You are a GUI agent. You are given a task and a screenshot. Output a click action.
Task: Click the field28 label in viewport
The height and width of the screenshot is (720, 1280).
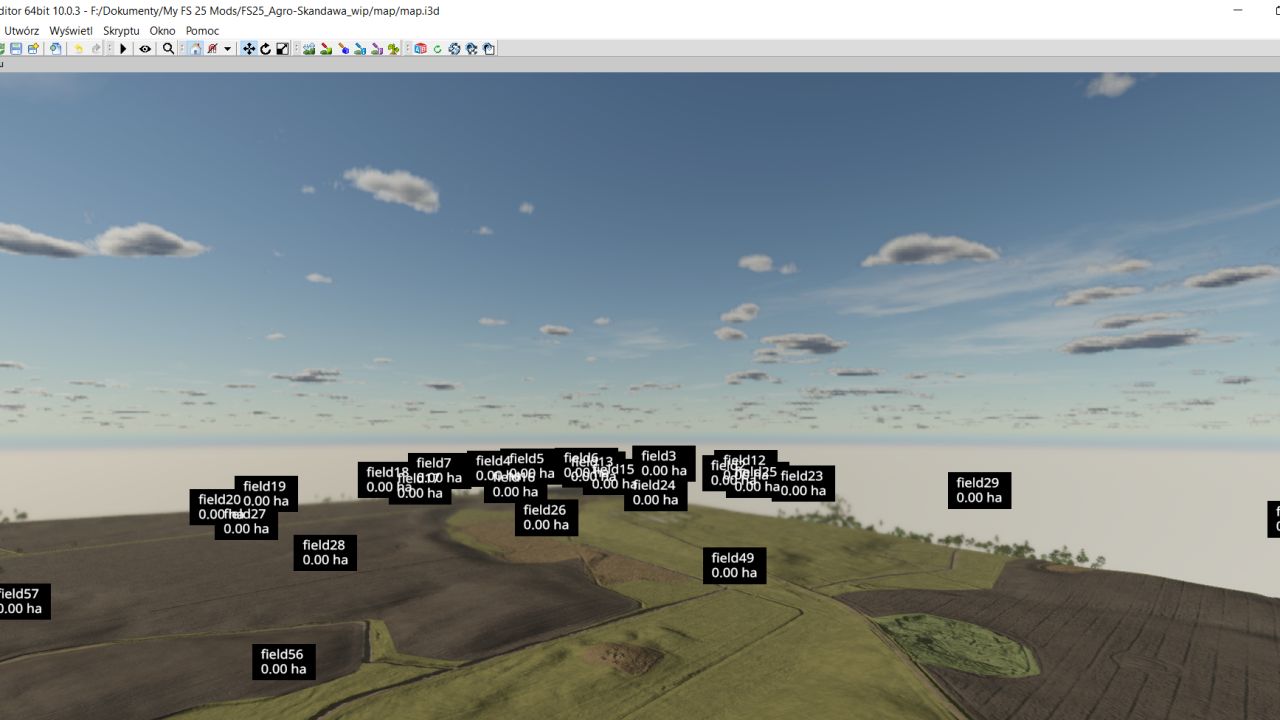pyautogui.click(x=325, y=552)
